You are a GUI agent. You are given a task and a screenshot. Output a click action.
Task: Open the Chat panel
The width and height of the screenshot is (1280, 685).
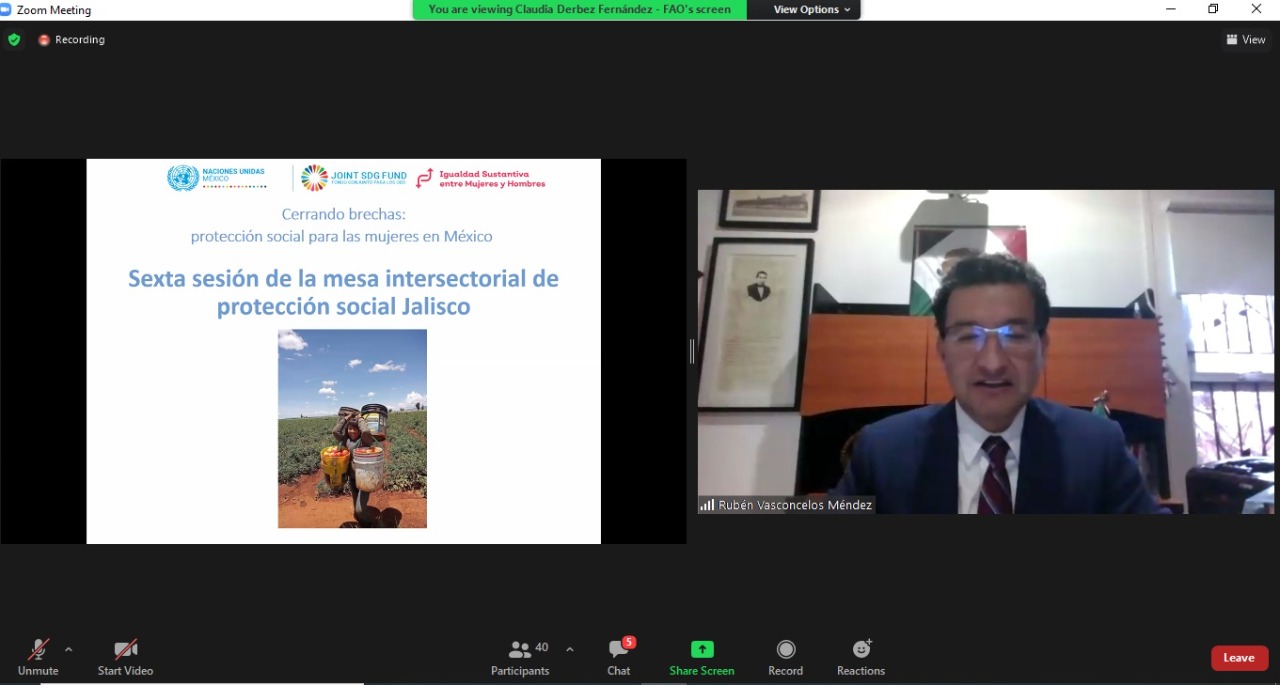[x=619, y=657]
